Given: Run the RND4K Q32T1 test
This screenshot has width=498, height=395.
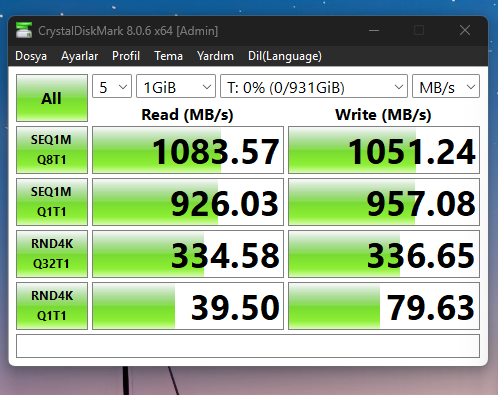Looking at the screenshot, I should [52, 254].
